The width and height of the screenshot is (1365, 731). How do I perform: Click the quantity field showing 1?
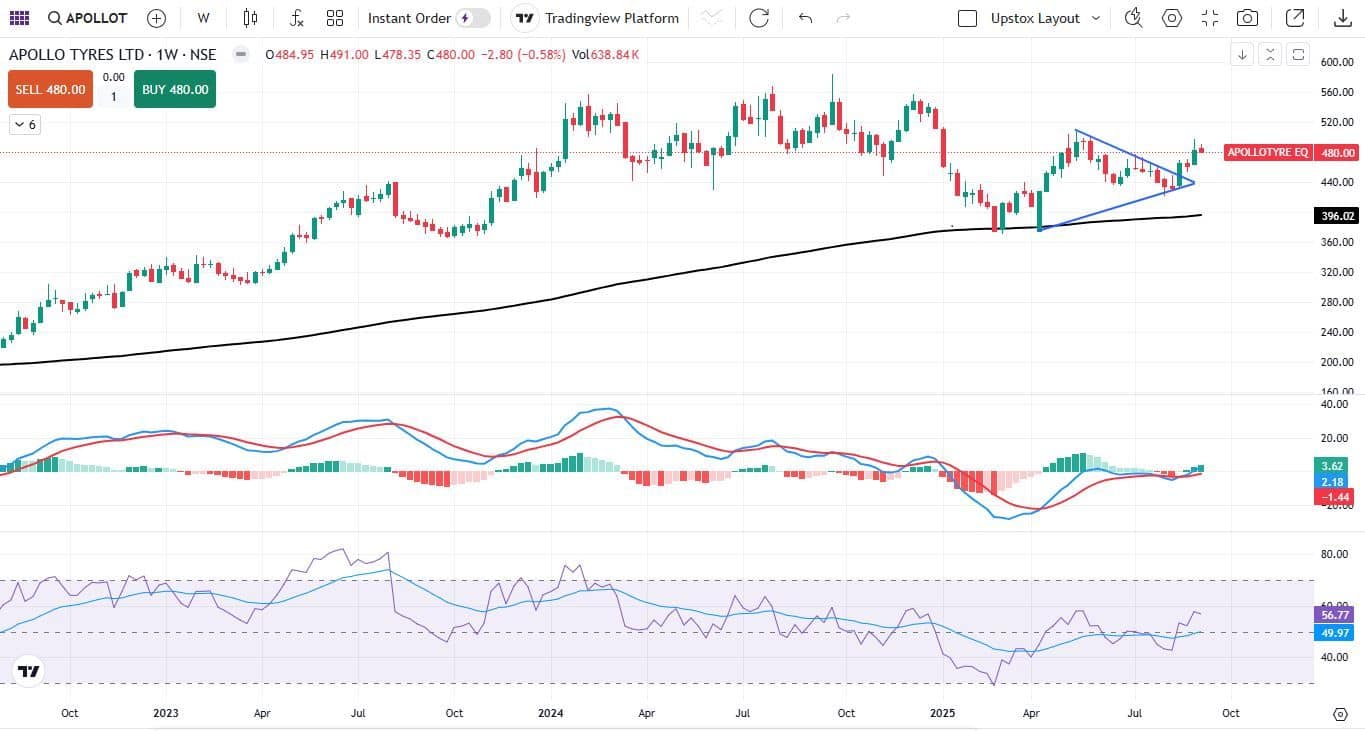[x=113, y=97]
